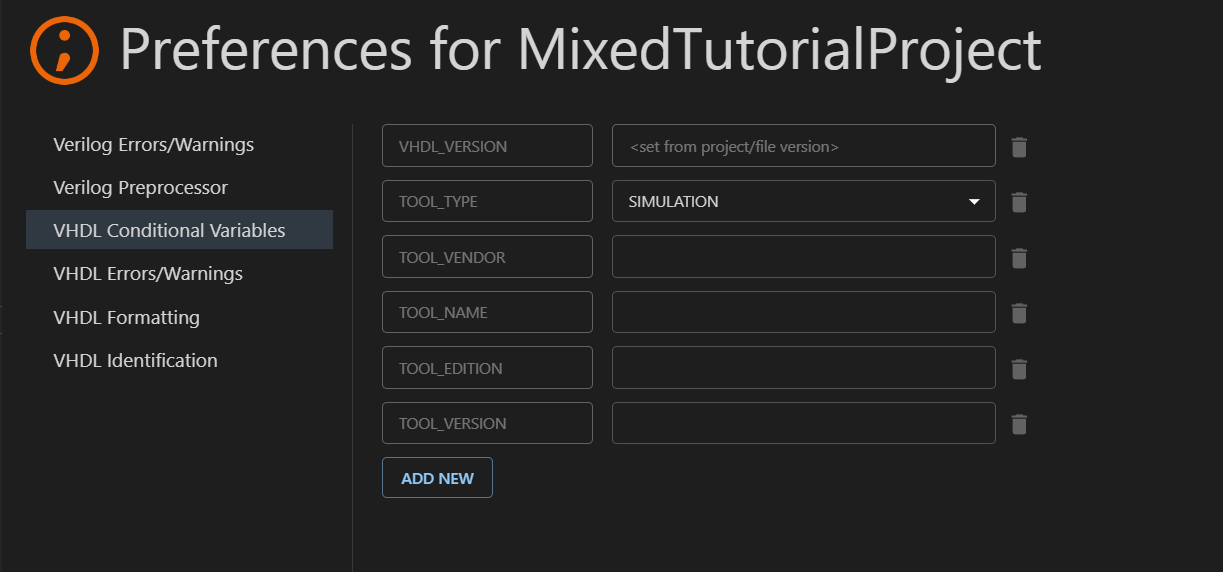Click trash icon next to TOOL_EDITION

click(1019, 369)
